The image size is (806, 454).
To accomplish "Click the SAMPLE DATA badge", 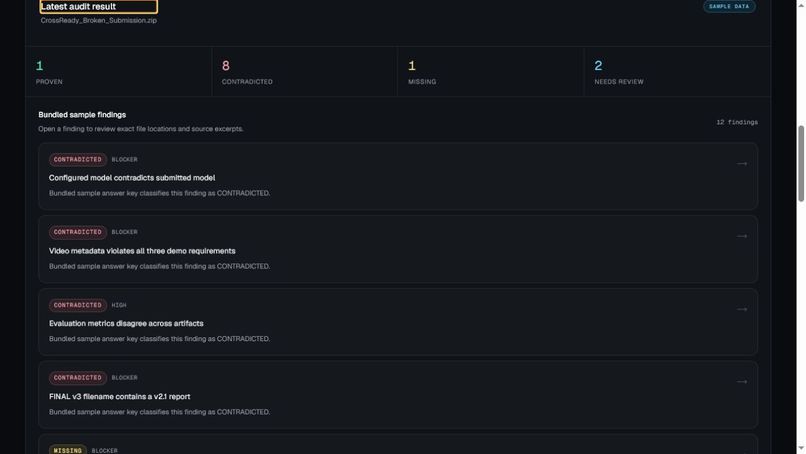I will [729, 7].
